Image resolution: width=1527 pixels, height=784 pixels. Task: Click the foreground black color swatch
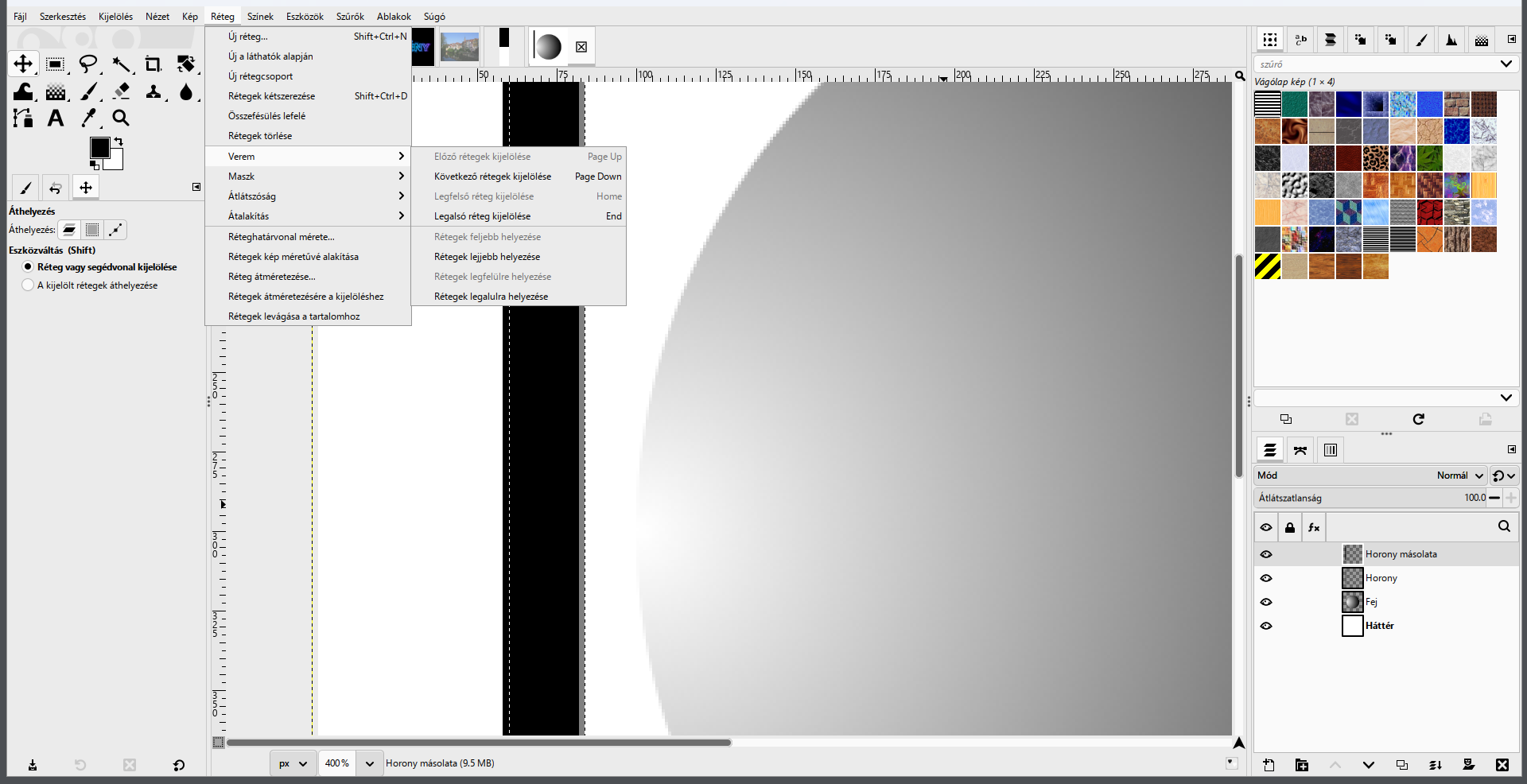point(99,148)
